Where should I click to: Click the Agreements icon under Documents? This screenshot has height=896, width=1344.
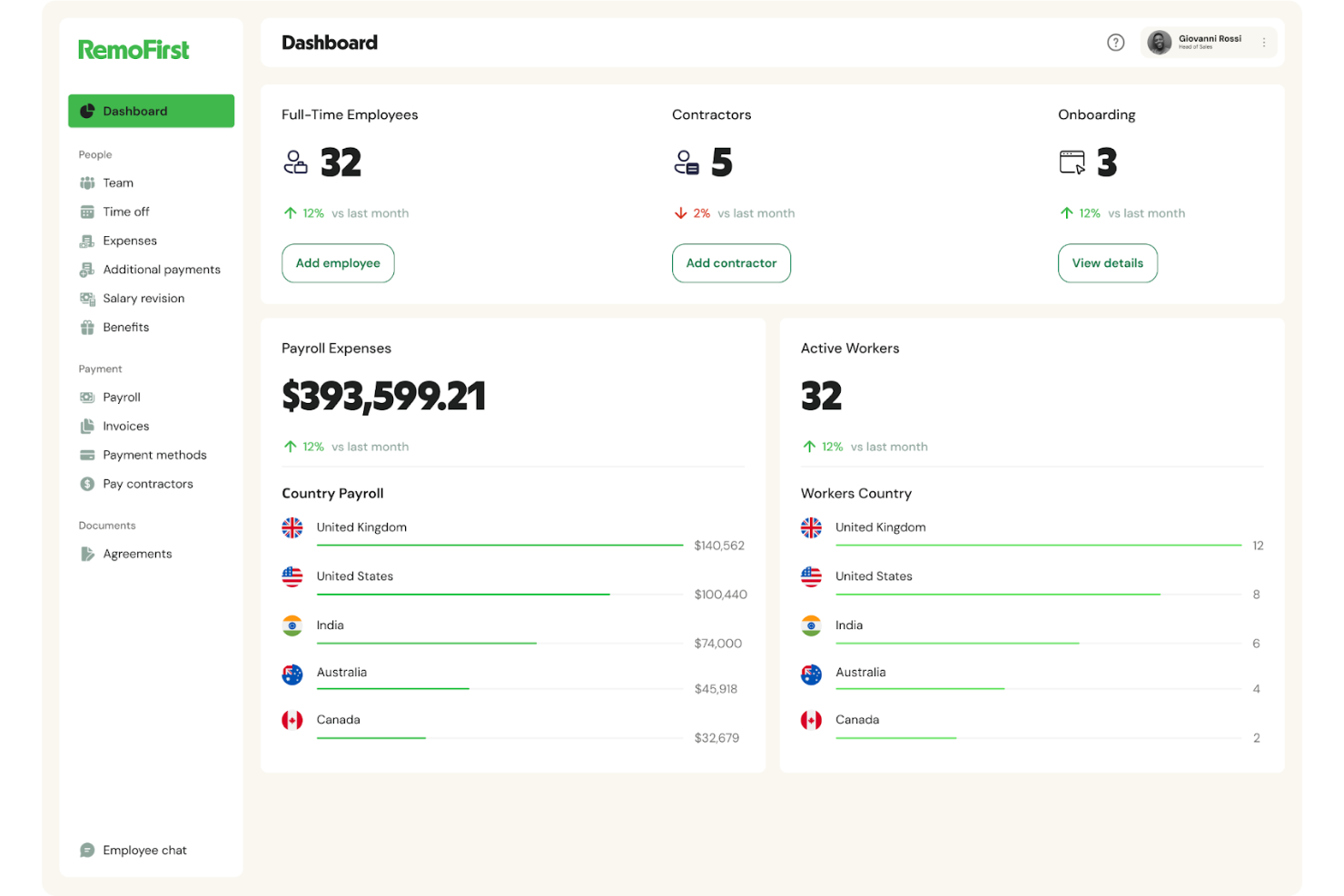[x=87, y=554]
